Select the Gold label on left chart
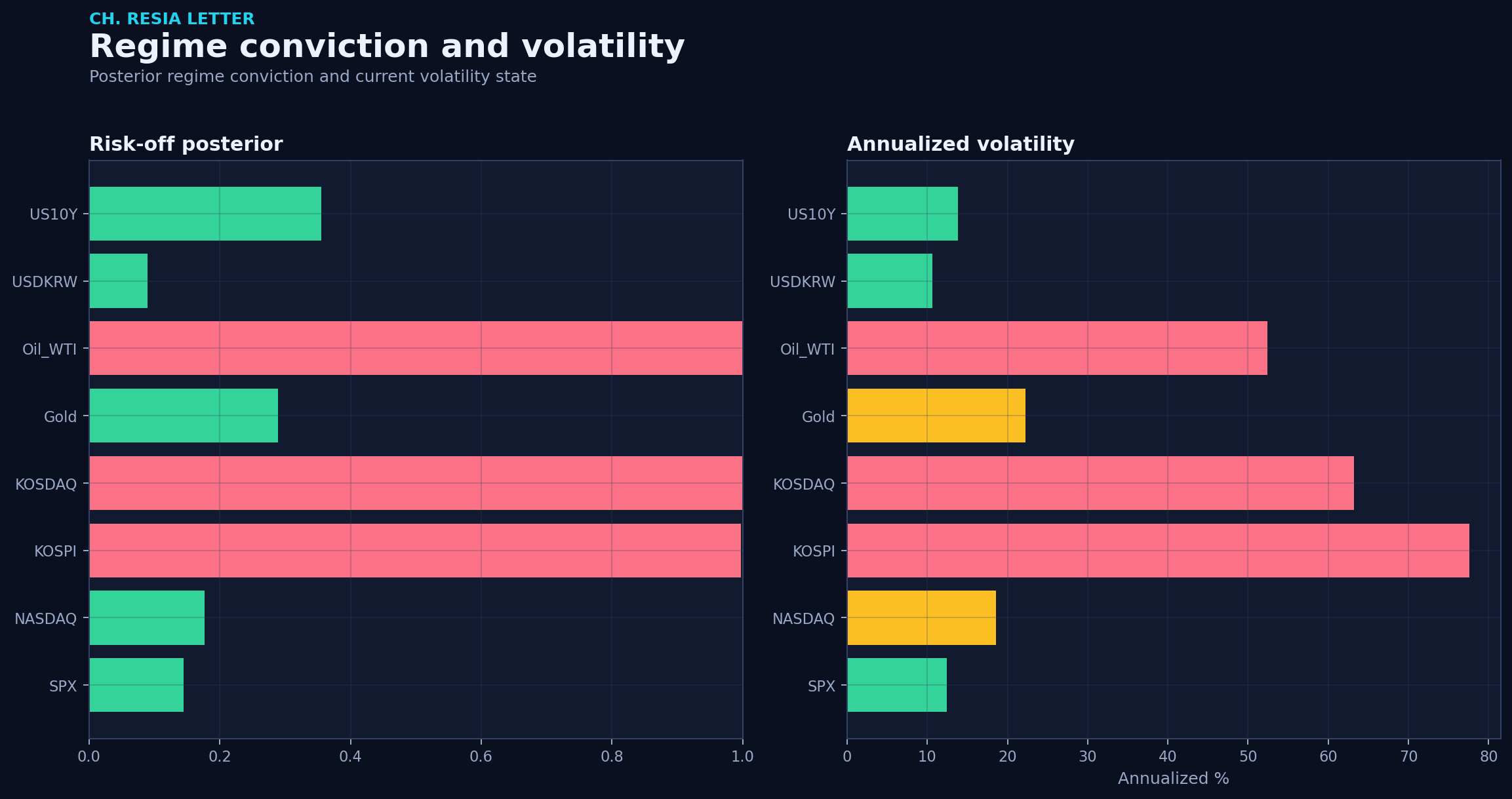This screenshot has height=799, width=1512. point(60,417)
